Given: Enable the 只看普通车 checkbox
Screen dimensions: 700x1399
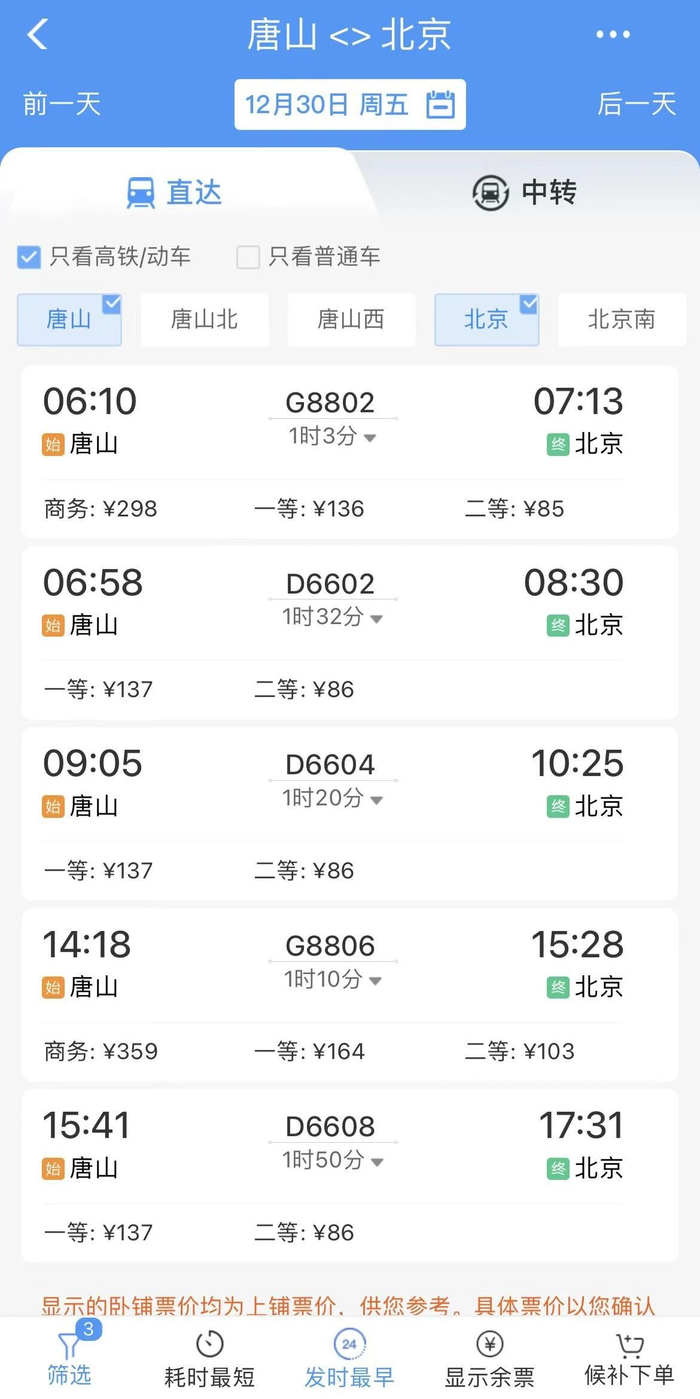Looking at the screenshot, I should pyautogui.click(x=248, y=257).
